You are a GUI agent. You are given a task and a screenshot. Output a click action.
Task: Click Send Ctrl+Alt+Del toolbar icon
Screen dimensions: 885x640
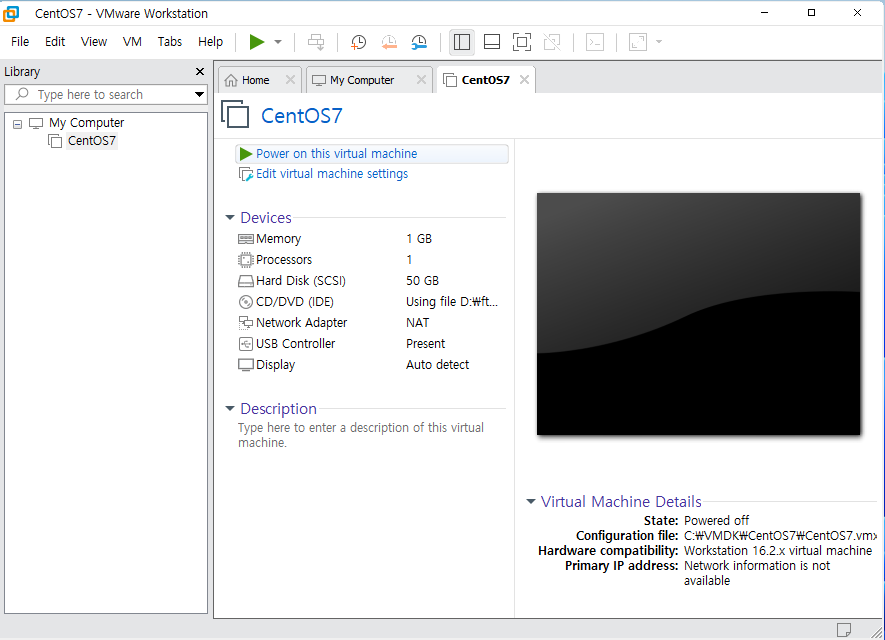(x=316, y=42)
